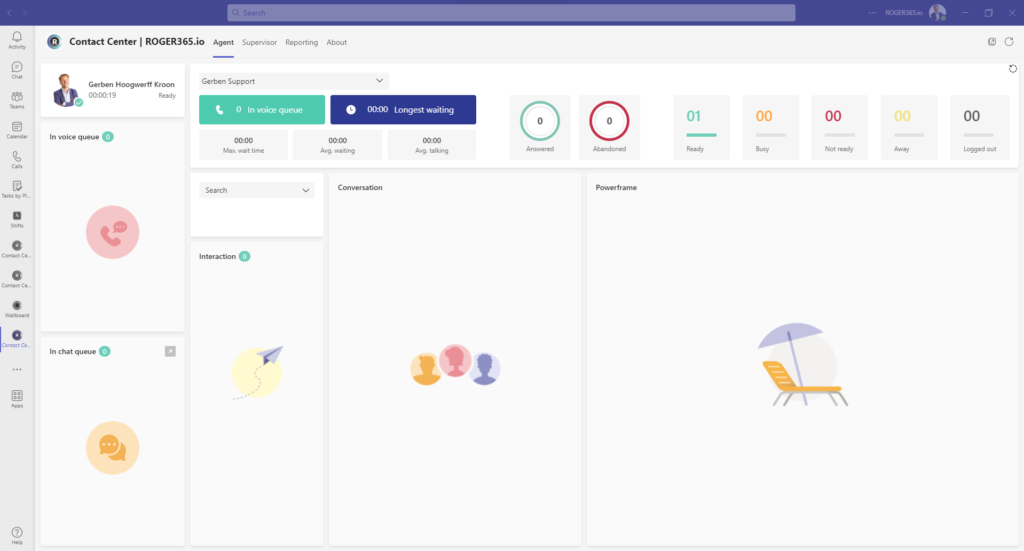
Task: Open the Wallboard app in sidebar
Action: click(x=17, y=307)
